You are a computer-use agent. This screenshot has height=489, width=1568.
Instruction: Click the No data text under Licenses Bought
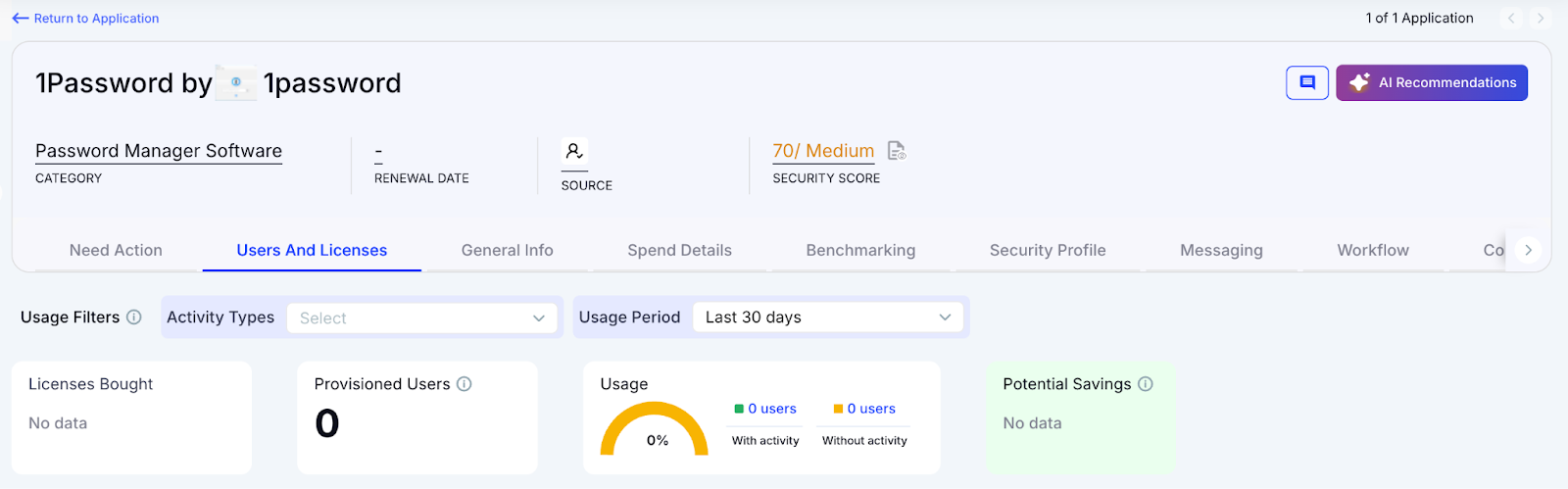coord(58,423)
